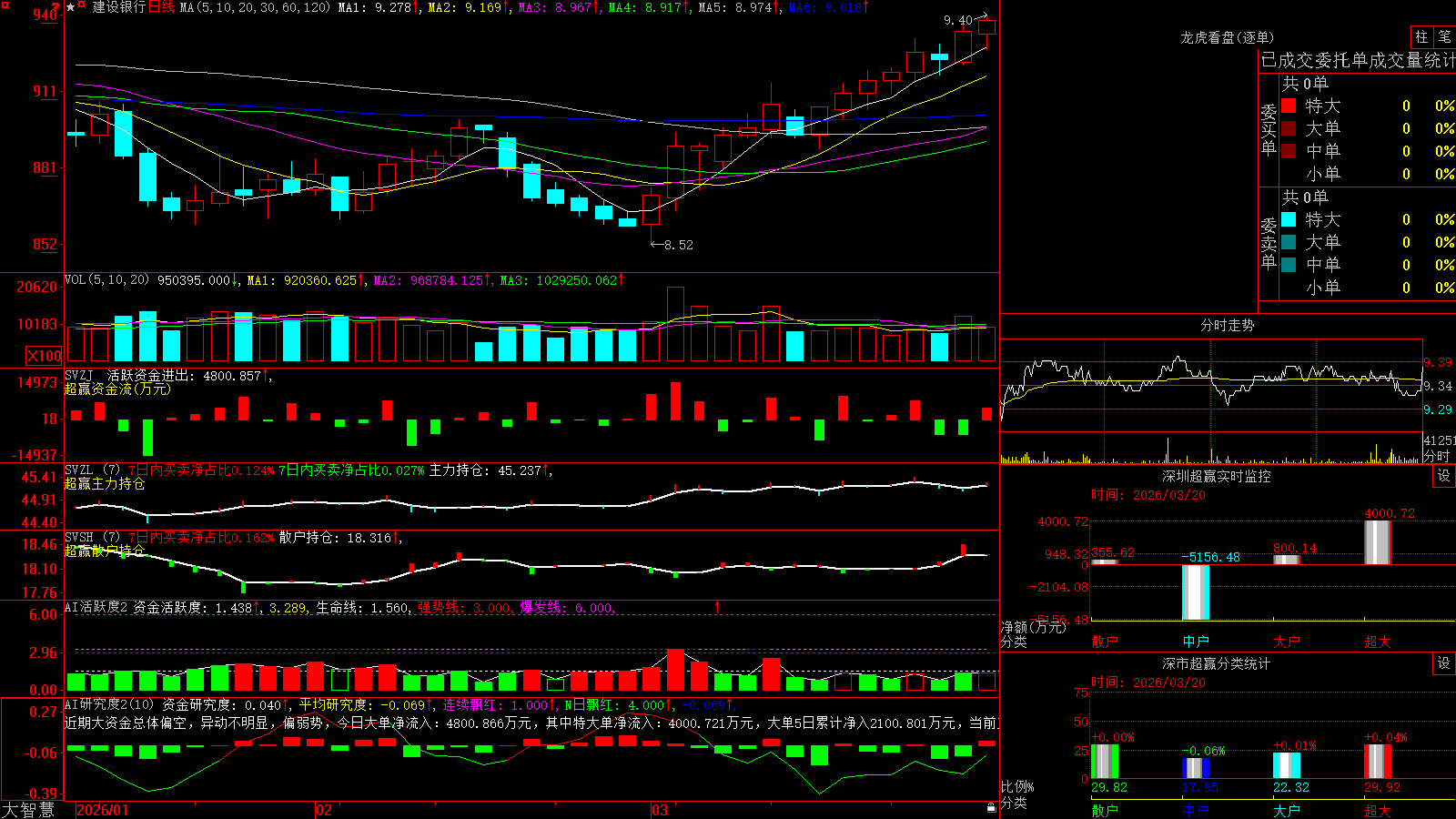Click the 委买单 section label
This screenshot has width=1456, height=819.
tap(1269, 130)
